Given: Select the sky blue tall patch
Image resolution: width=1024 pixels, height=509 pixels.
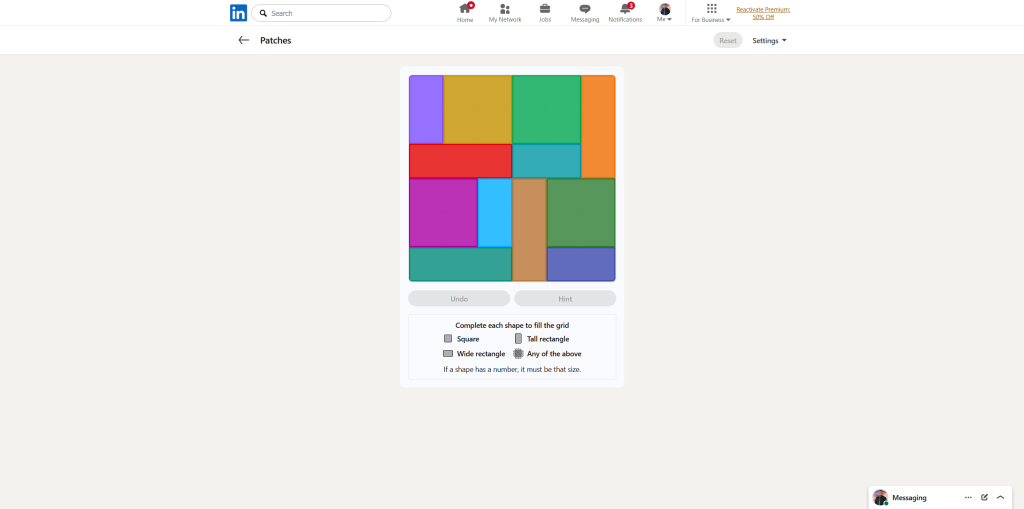Looking at the screenshot, I should click(x=495, y=212).
